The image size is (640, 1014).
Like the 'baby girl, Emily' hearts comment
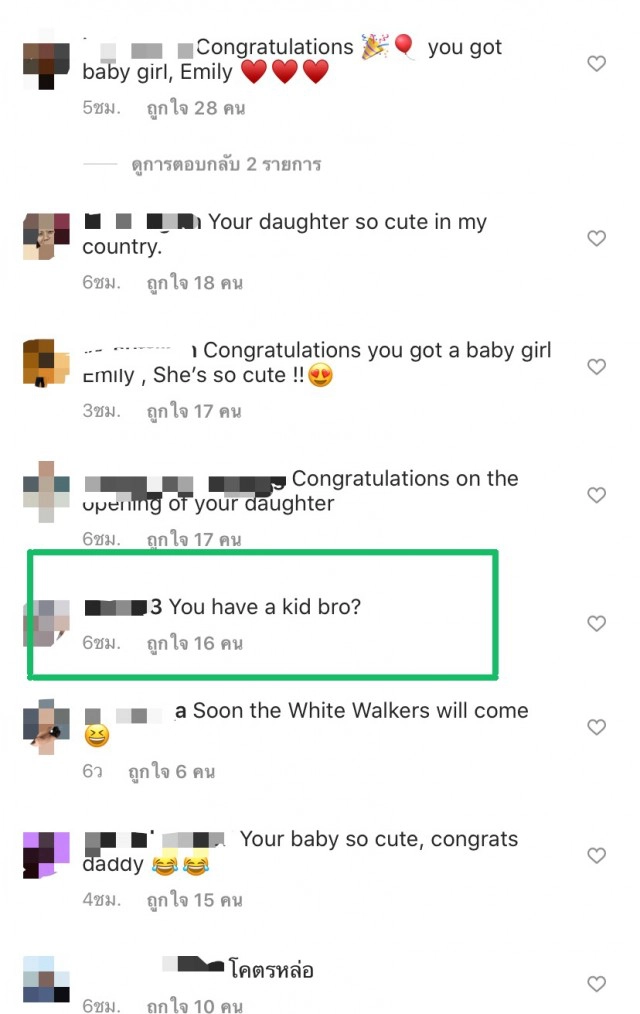(596, 63)
